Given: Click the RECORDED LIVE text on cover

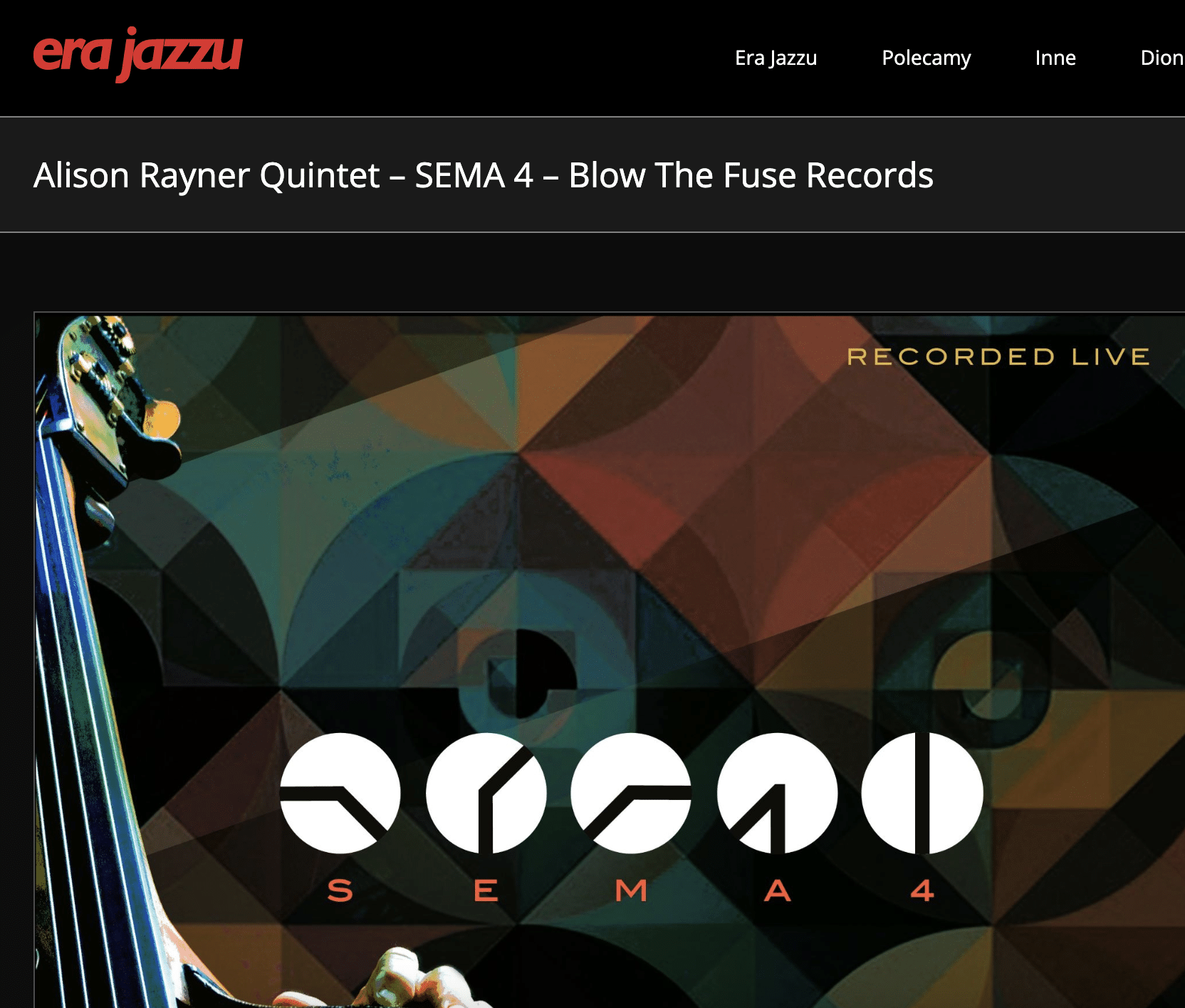Looking at the screenshot, I should (998, 356).
